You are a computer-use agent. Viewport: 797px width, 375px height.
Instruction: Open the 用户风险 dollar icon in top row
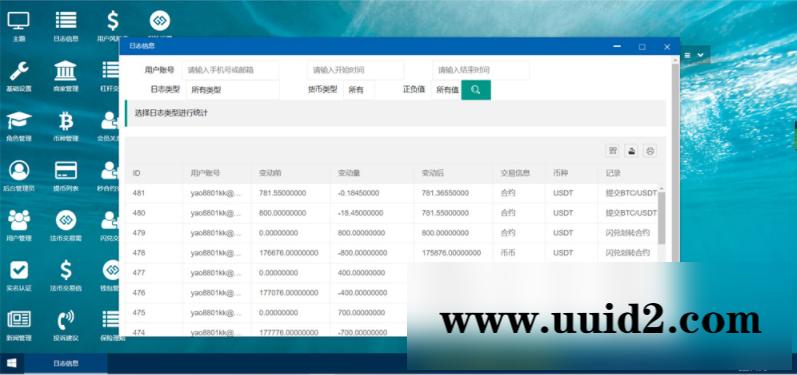tap(112, 21)
